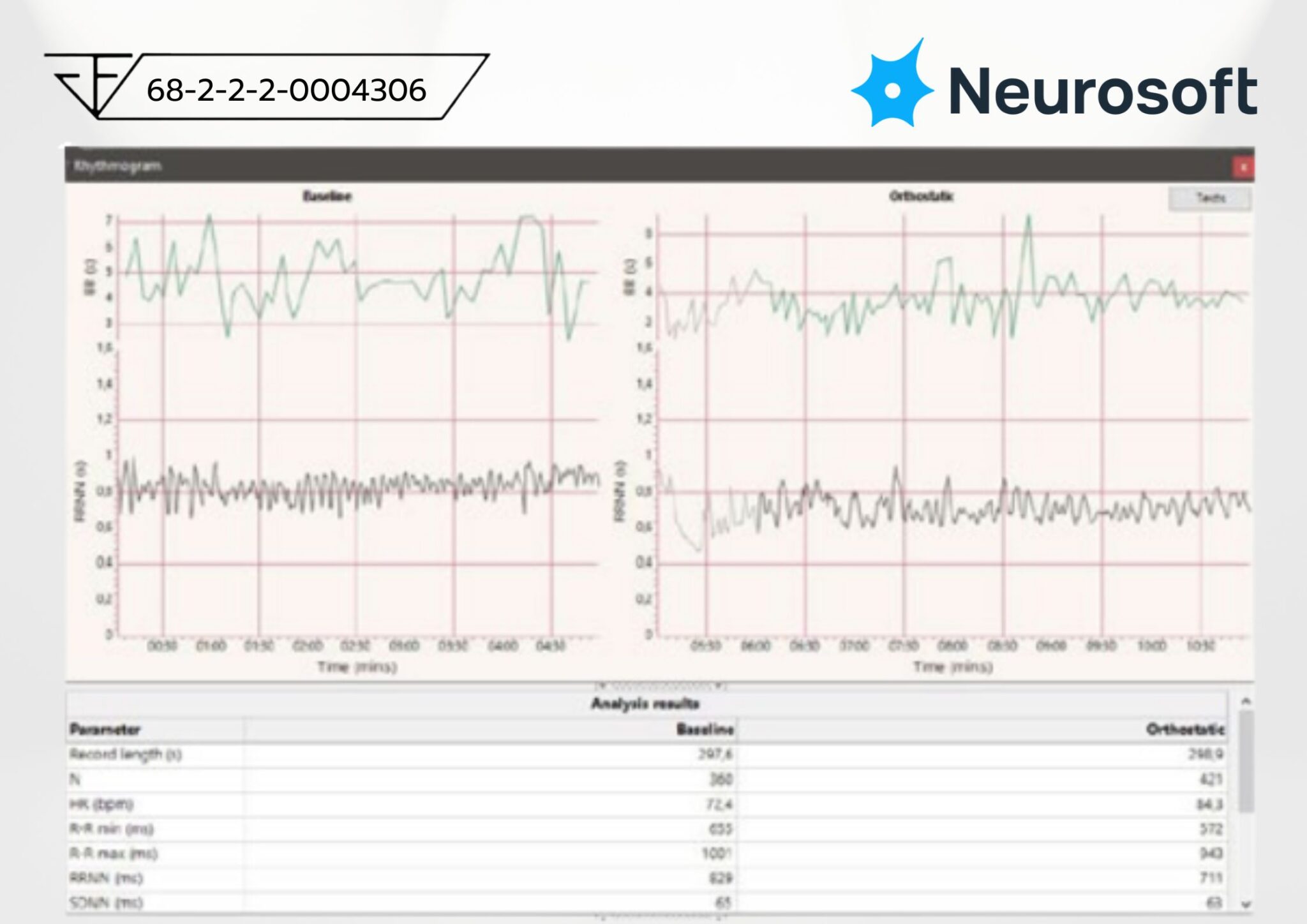1307x924 pixels.
Task: Close the Rhythmogram window
Action: click(x=1243, y=167)
